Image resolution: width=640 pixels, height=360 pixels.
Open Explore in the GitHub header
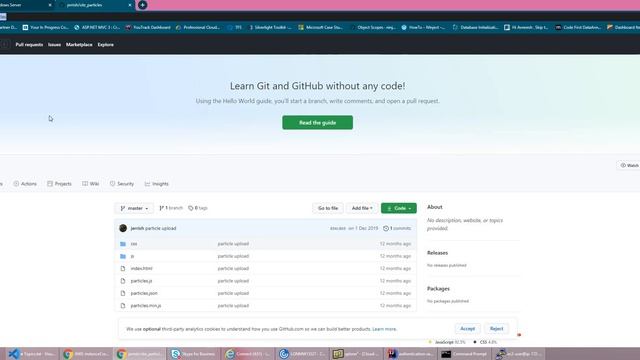(x=105, y=44)
